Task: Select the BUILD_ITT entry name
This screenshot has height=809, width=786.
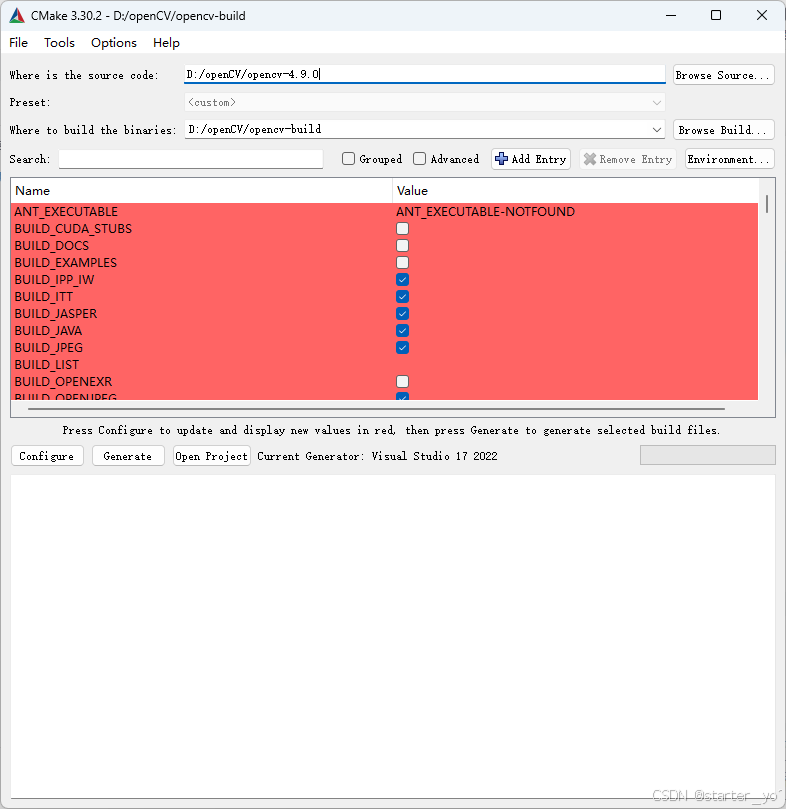Action: [x=44, y=297]
